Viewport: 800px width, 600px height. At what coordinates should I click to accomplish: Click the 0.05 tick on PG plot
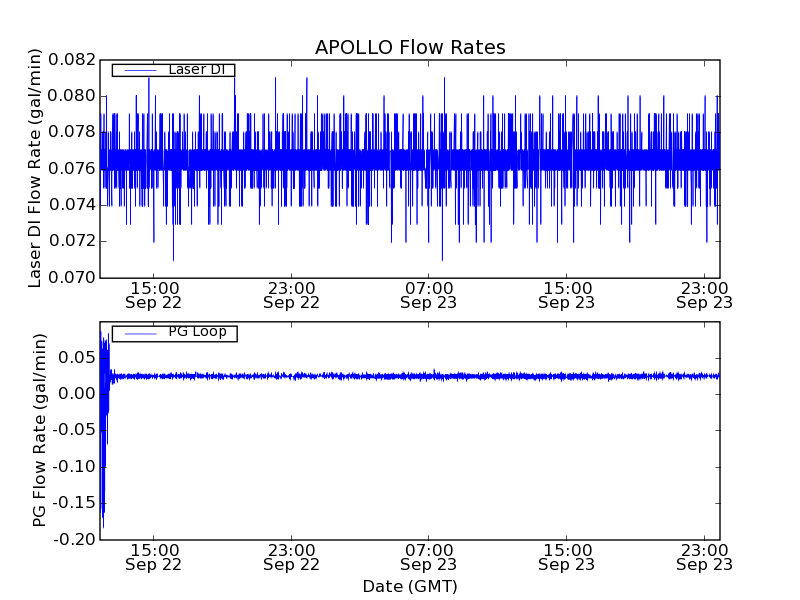pyautogui.click(x=77, y=357)
